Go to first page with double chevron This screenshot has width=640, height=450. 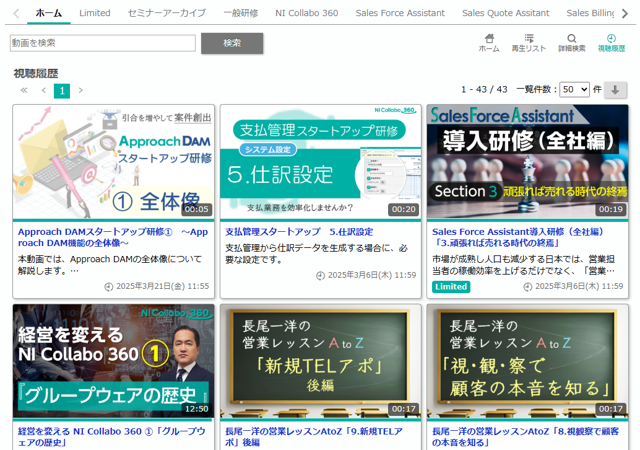coord(24,91)
